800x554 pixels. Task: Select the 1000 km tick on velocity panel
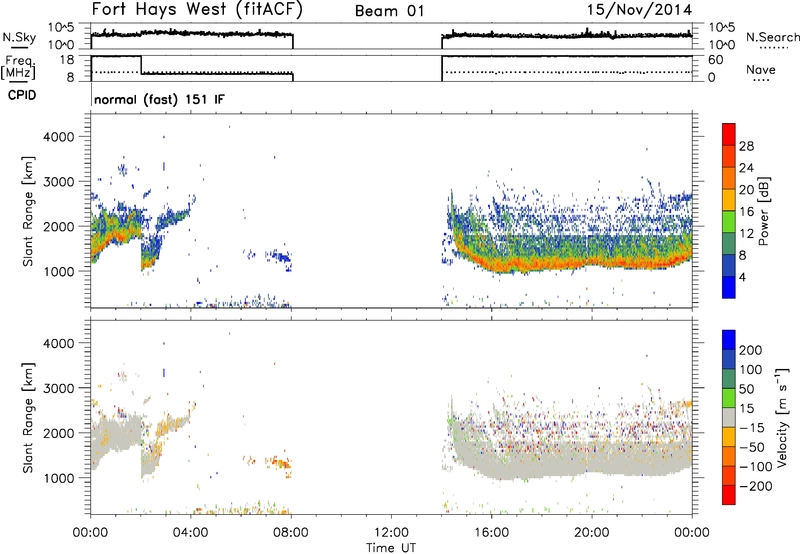point(59,478)
